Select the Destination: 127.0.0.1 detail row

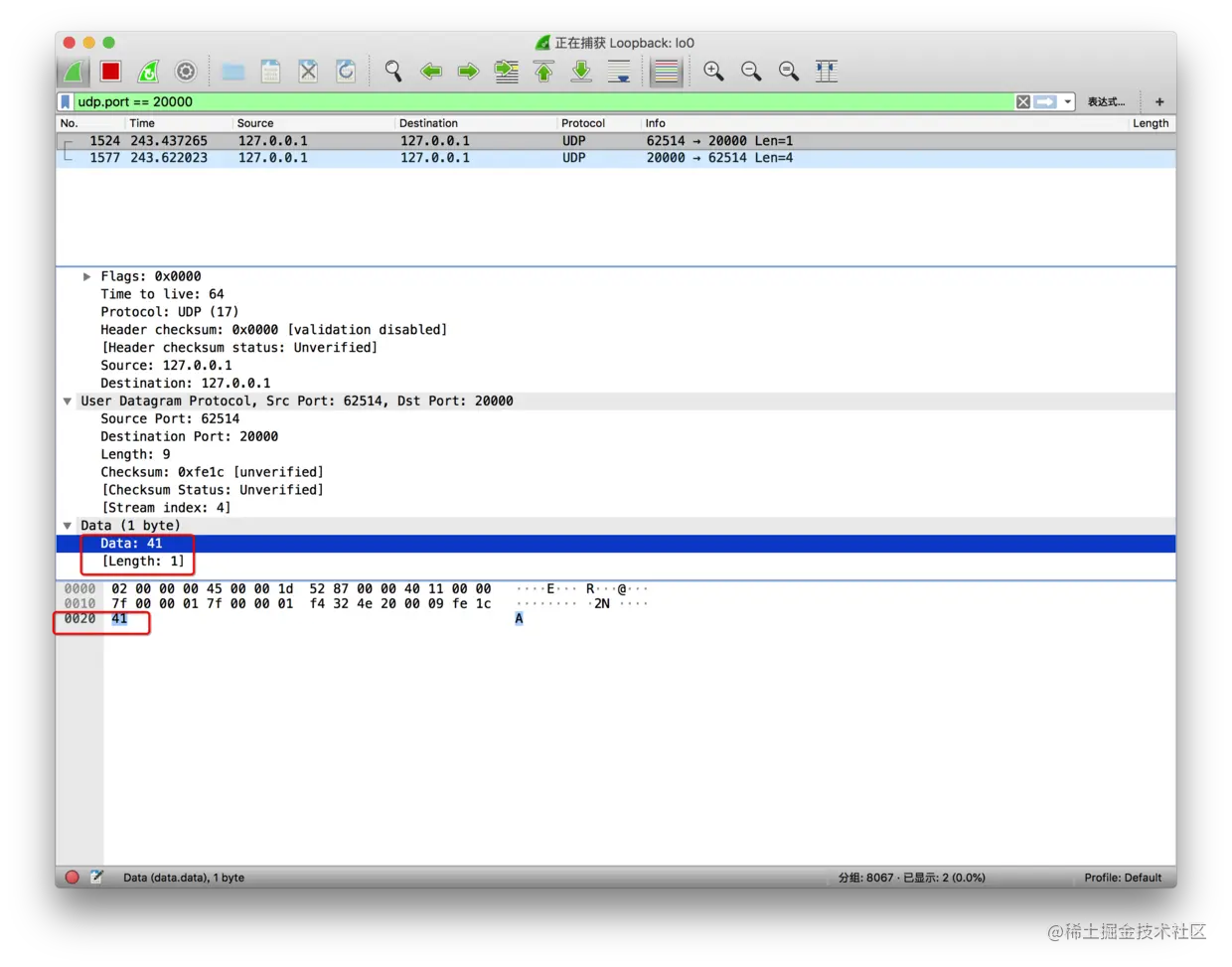coord(616,384)
